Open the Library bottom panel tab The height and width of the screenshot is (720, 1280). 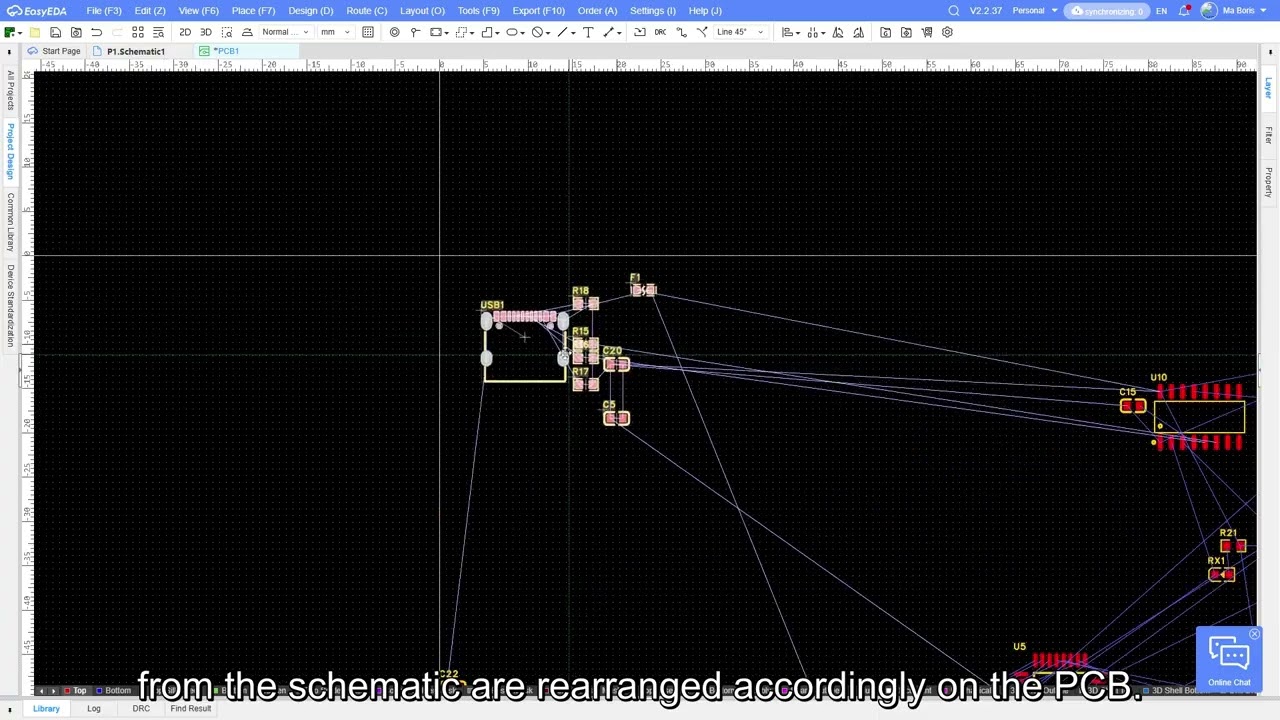tap(46, 708)
